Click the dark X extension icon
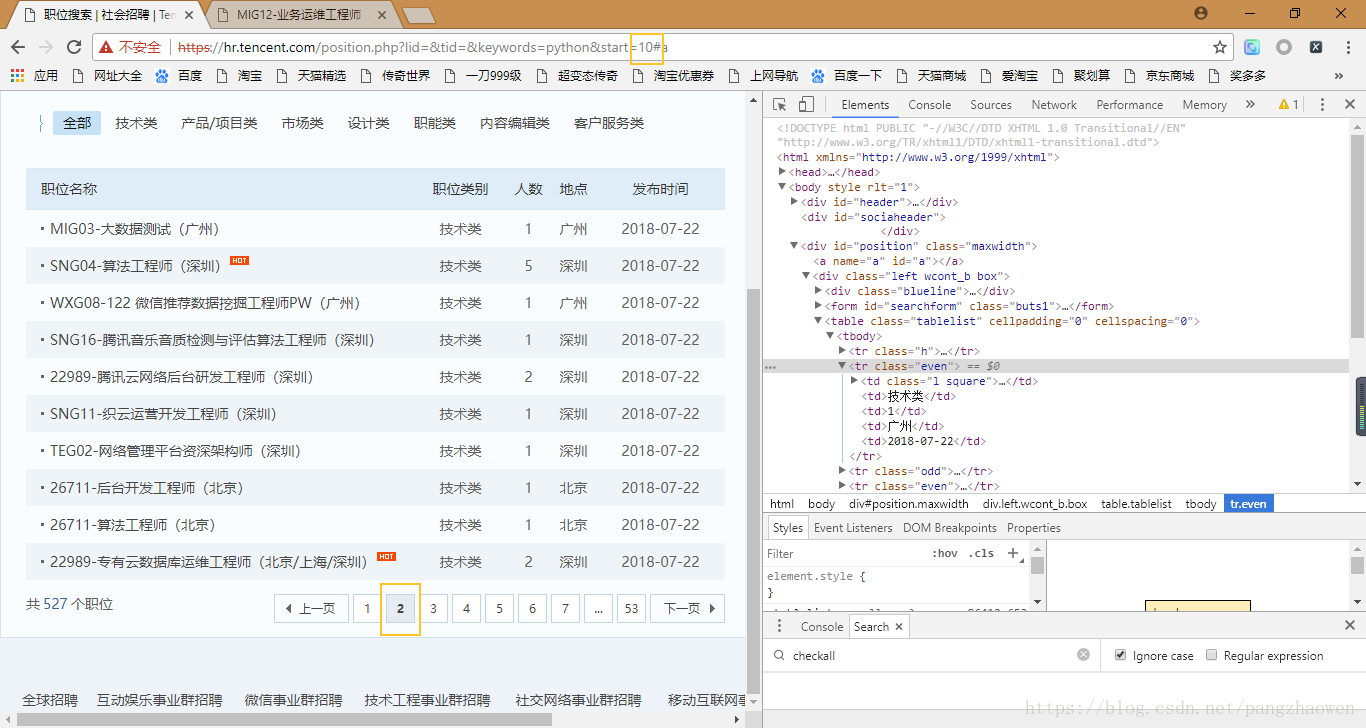The height and width of the screenshot is (728, 1366). [1316, 47]
